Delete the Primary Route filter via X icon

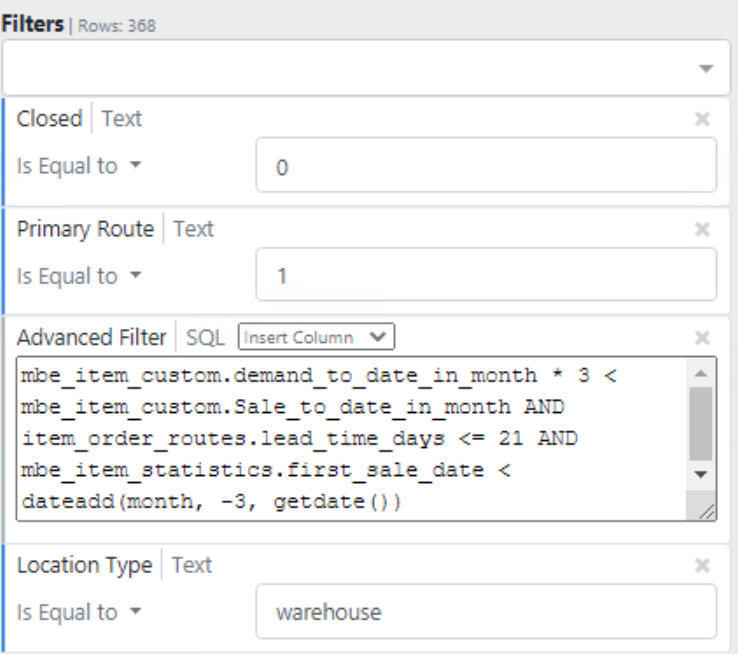point(702,229)
